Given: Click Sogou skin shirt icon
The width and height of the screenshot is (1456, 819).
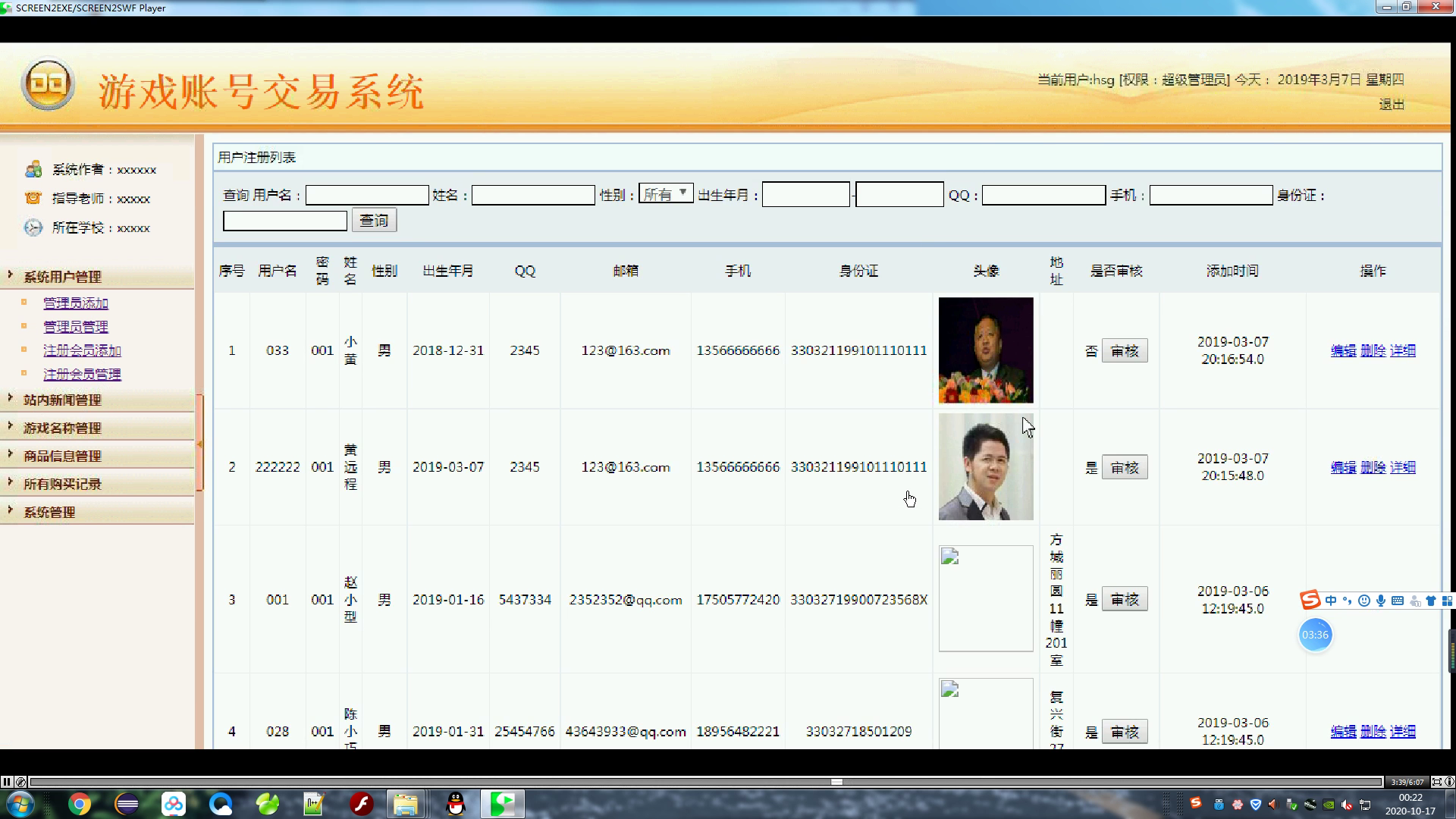Looking at the screenshot, I should (1431, 601).
